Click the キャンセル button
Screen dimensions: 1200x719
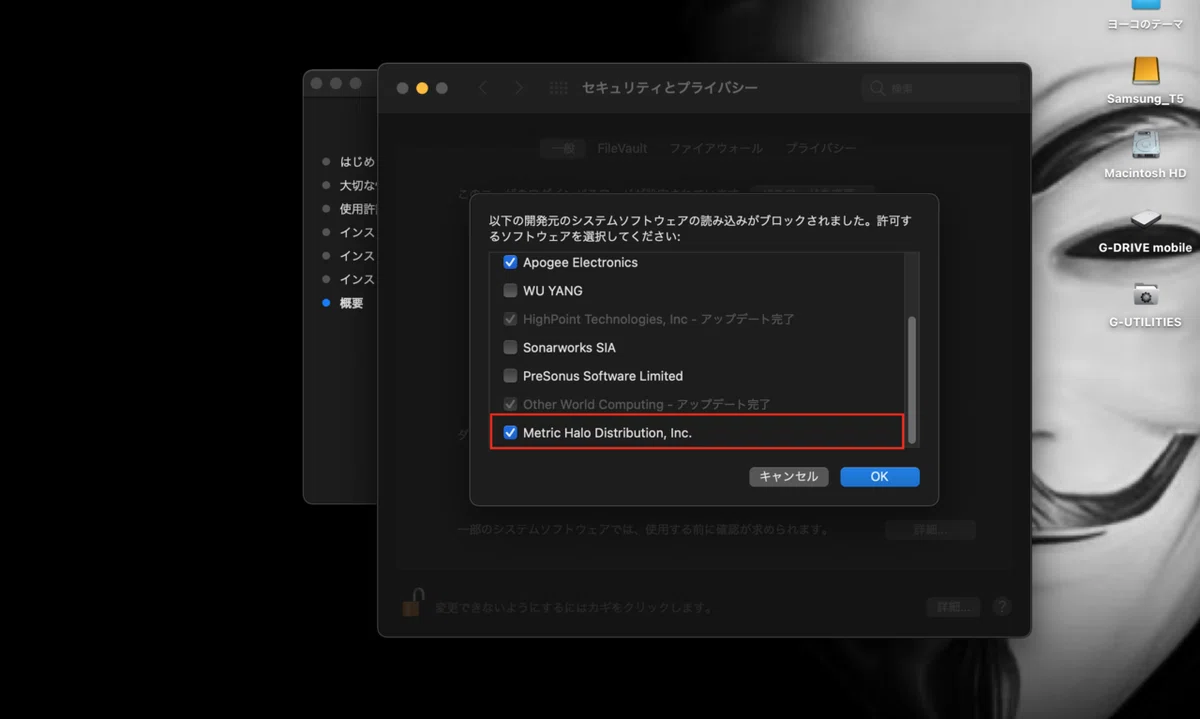pos(789,477)
